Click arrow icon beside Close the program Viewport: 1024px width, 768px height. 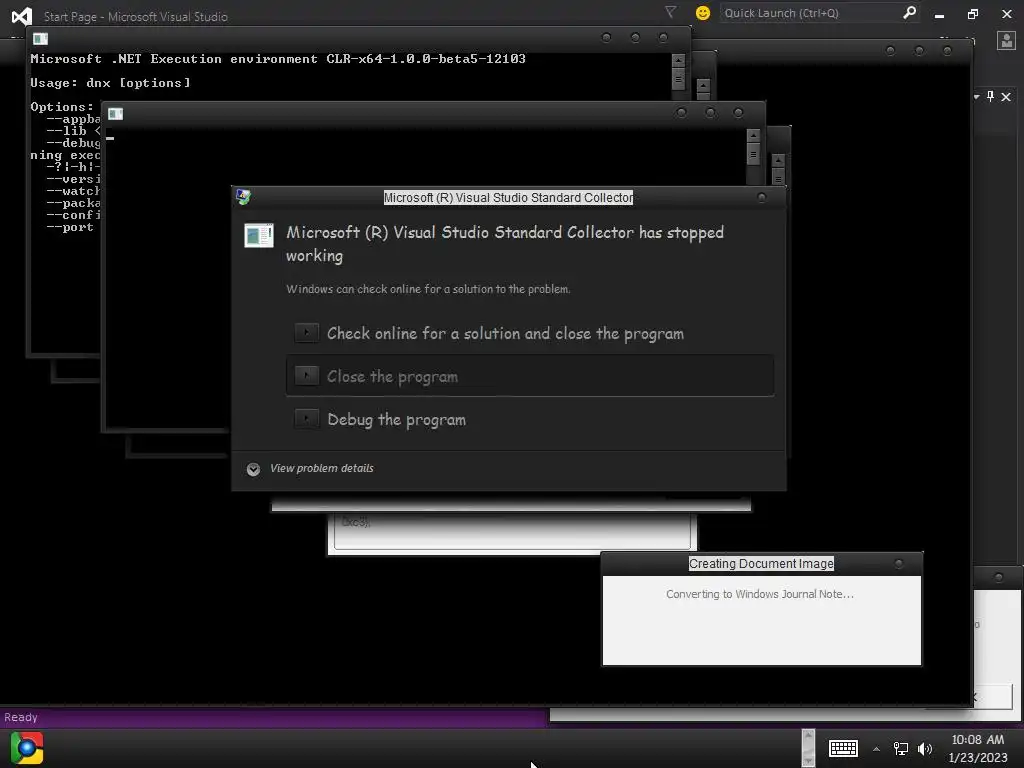306,376
